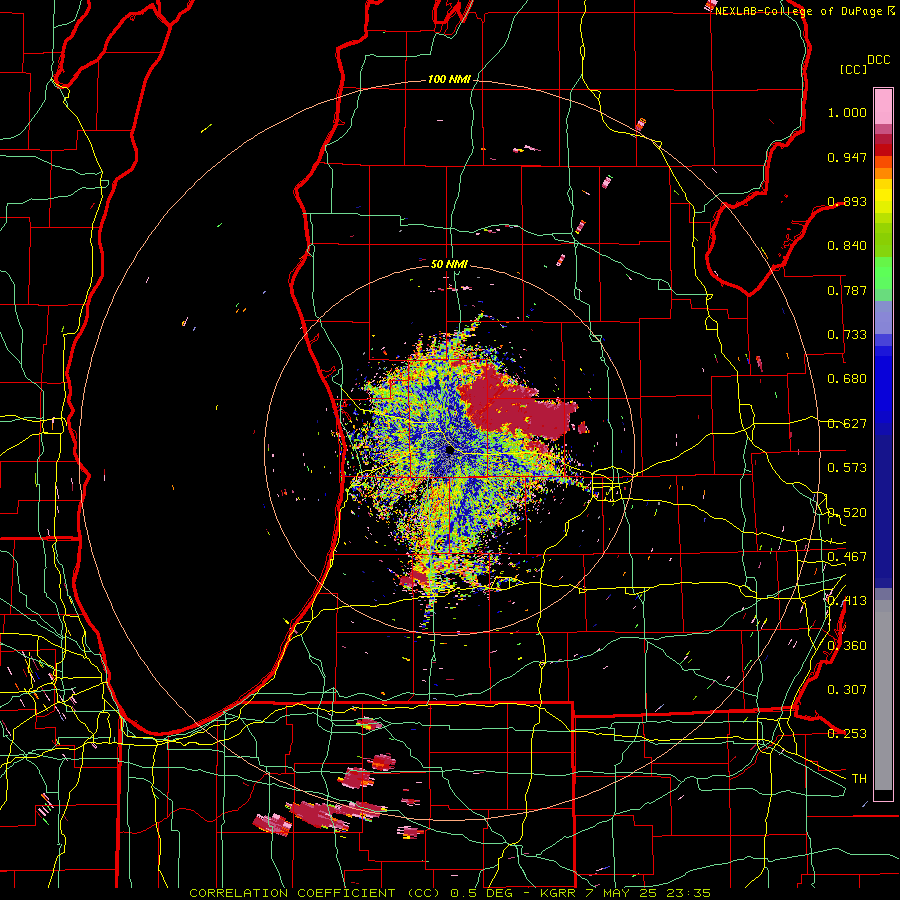Click the 0.467 scale value

coord(847,557)
